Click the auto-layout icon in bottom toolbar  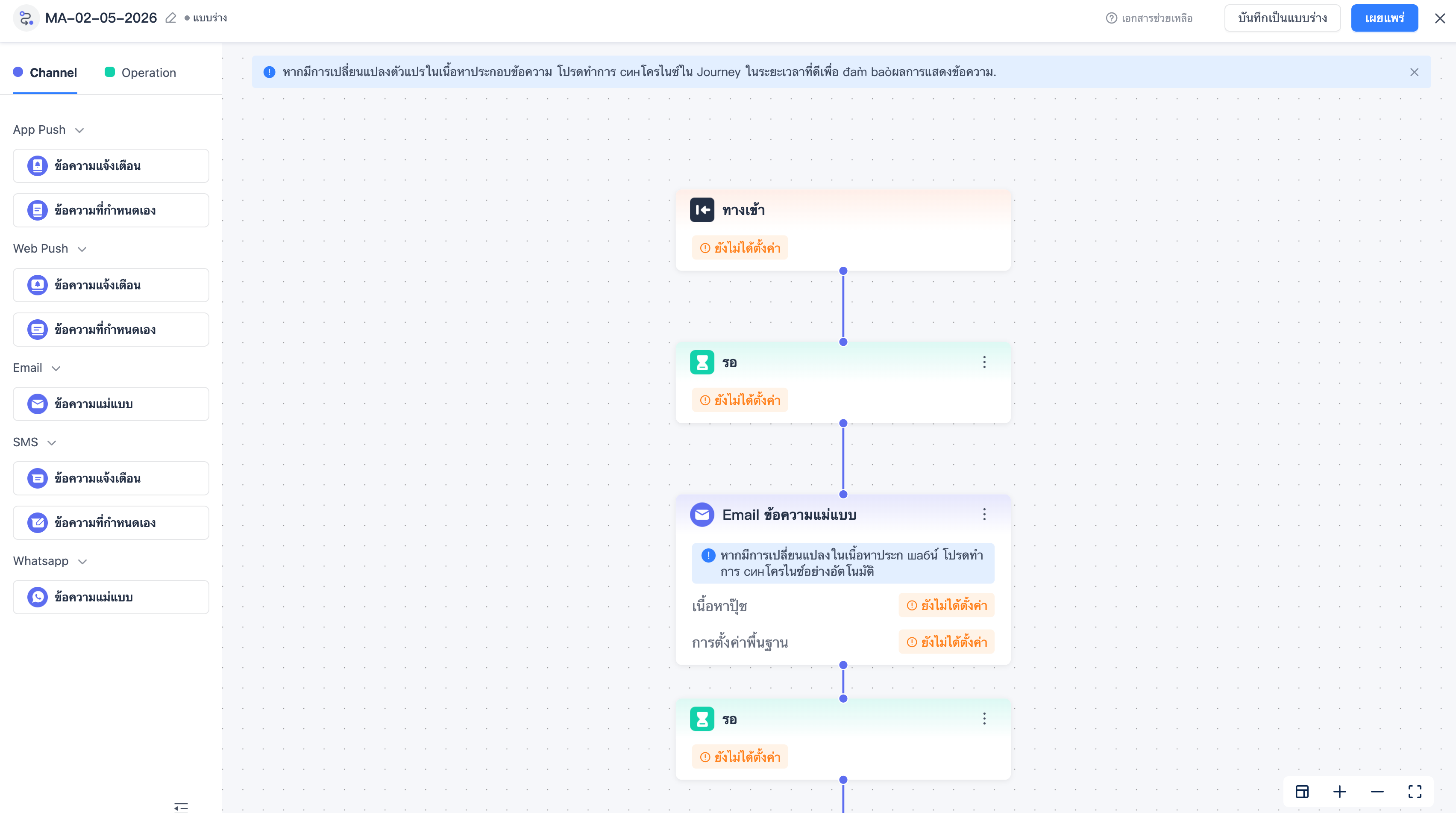point(1302,792)
